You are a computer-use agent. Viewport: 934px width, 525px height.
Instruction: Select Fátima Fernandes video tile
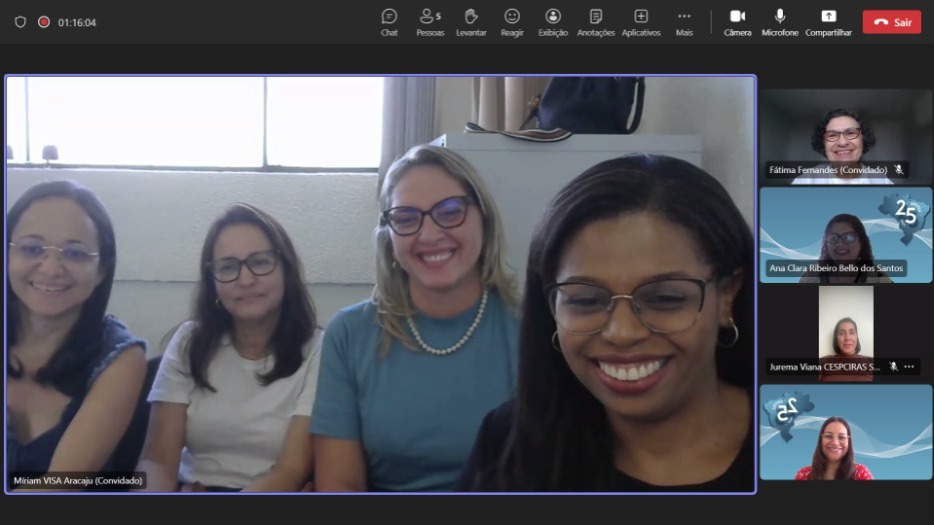pos(846,136)
